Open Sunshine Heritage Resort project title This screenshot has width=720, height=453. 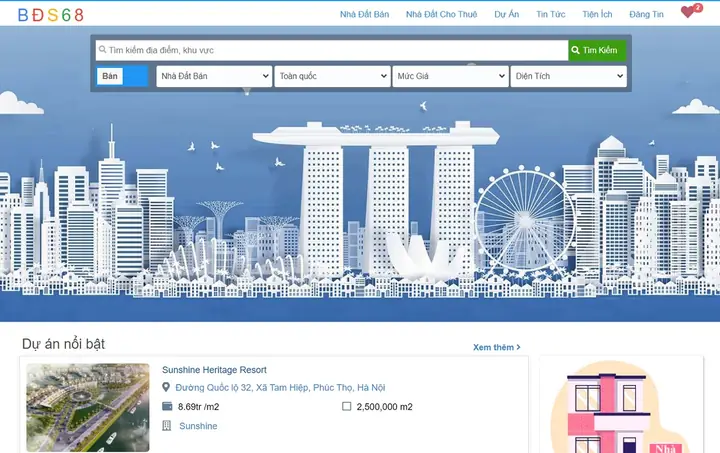point(214,370)
